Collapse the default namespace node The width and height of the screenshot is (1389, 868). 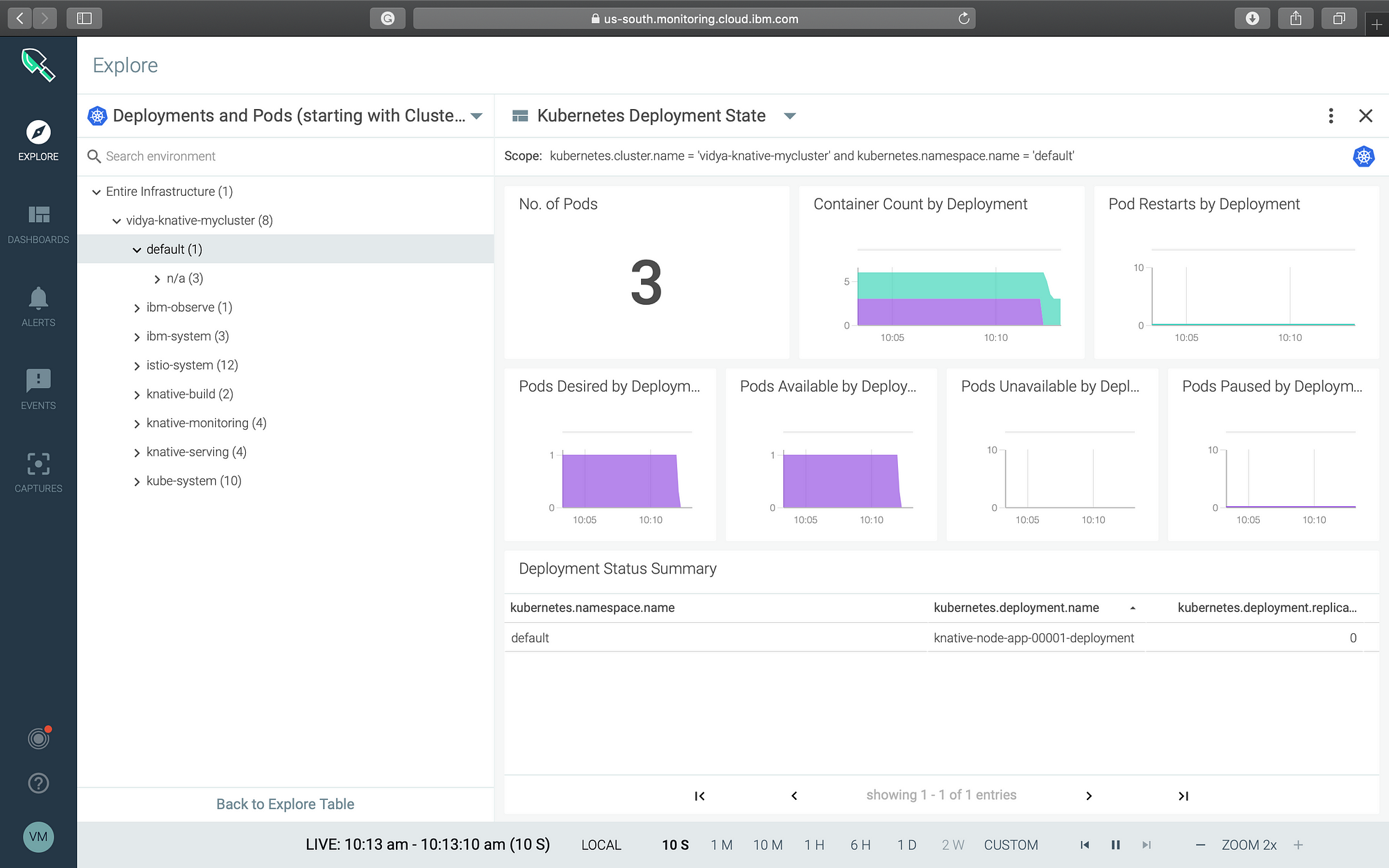click(x=137, y=250)
